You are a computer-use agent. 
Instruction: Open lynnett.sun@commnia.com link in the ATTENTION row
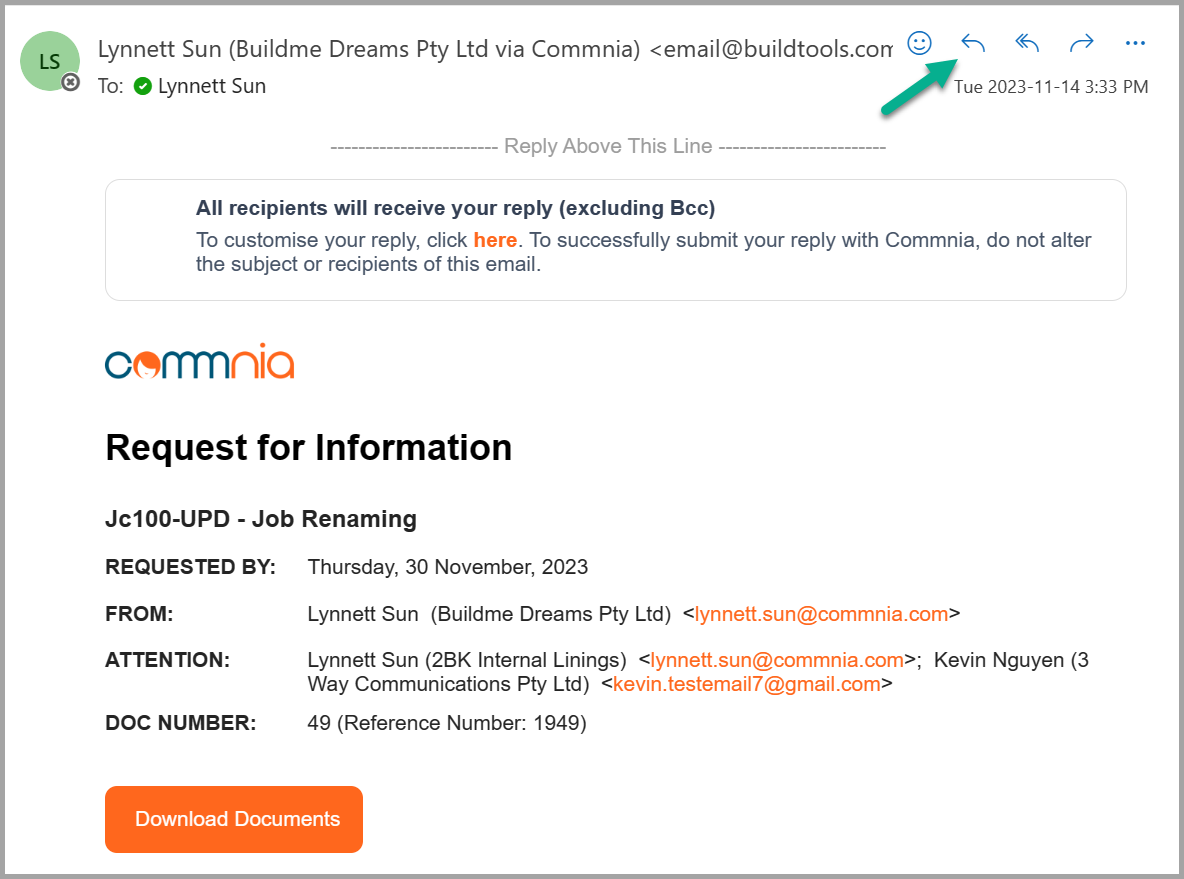[x=777, y=660]
